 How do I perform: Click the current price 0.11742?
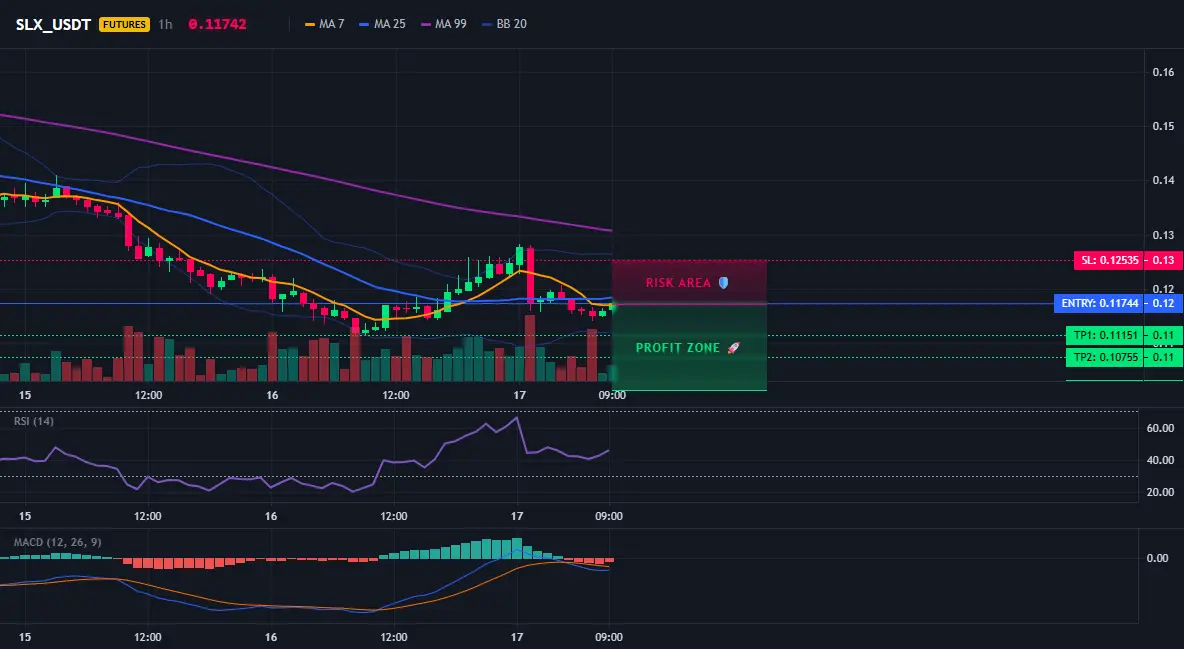(217, 24)
